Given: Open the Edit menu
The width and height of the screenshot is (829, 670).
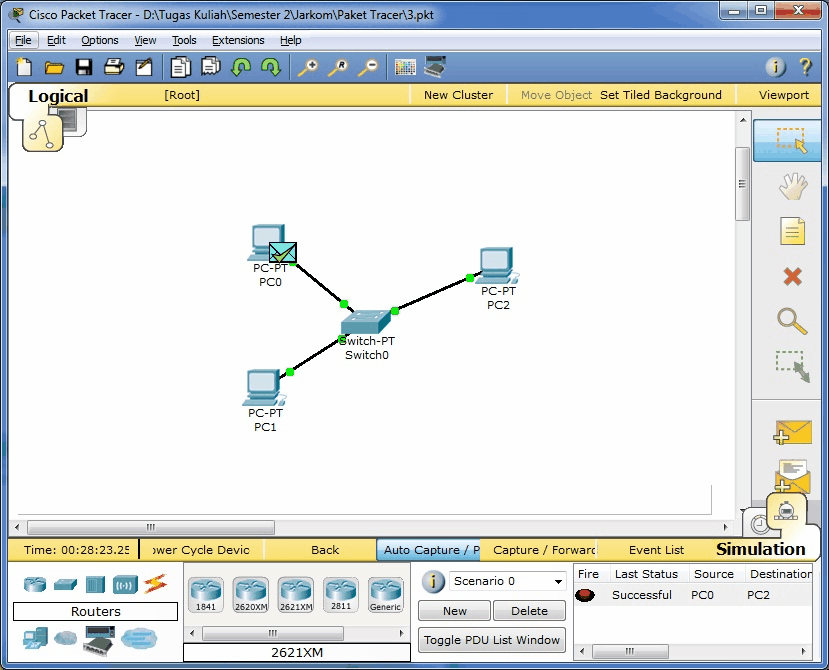Looking at the screenshot, I should (x=56, y=40).
